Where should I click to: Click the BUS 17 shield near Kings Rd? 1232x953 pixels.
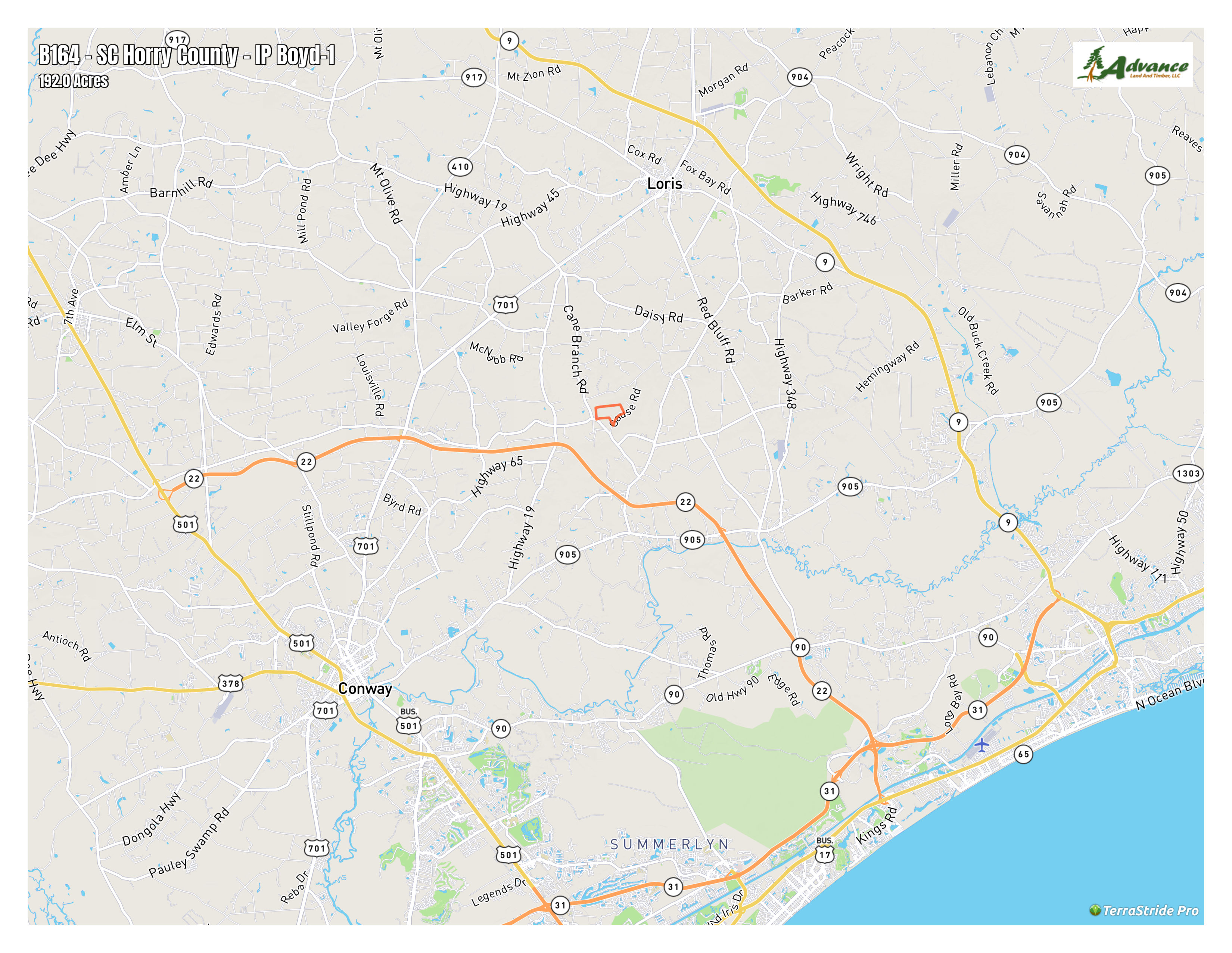(x=825, y=850)
